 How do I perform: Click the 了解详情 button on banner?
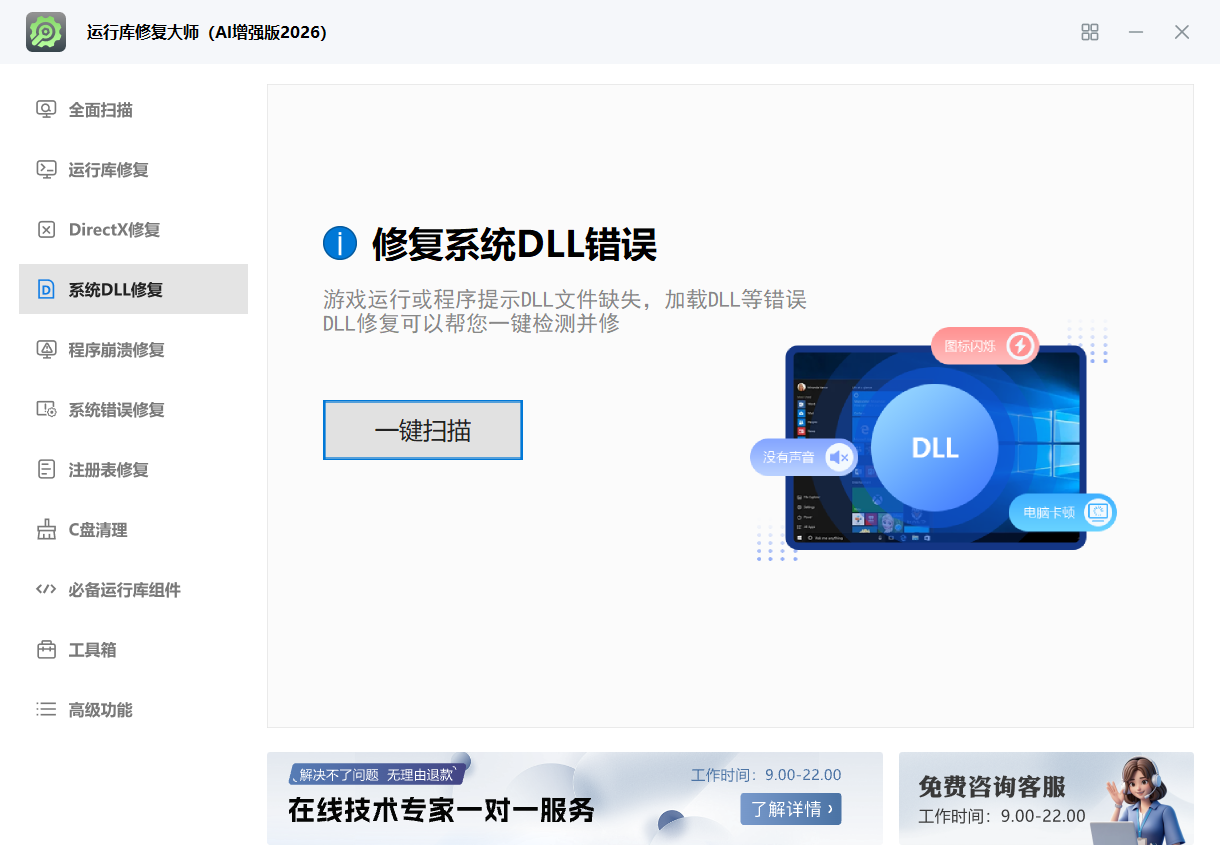click(x=790, y=809)
